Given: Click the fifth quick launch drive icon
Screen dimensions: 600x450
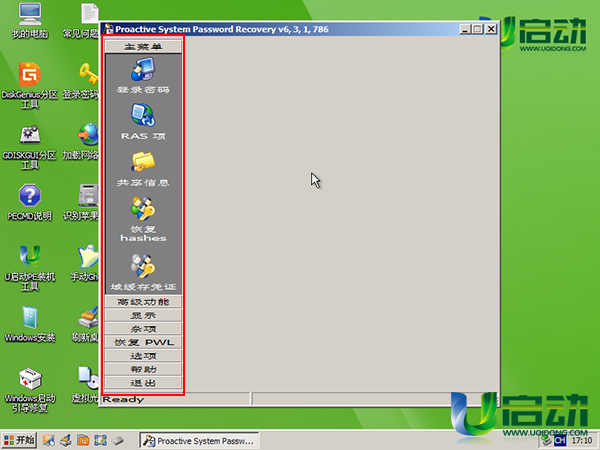Looking at the screenshot, I should (x=118, y=440).
